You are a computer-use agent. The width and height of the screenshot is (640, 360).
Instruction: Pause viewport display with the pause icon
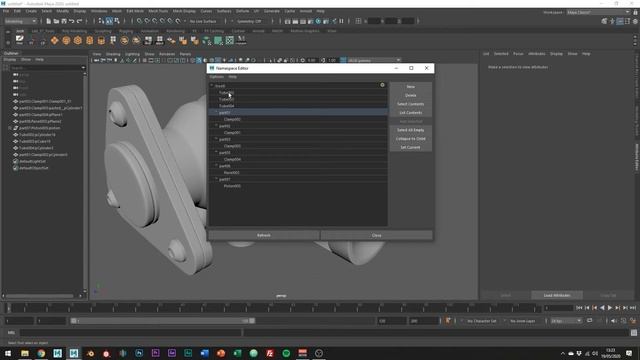tap(341, 21)
